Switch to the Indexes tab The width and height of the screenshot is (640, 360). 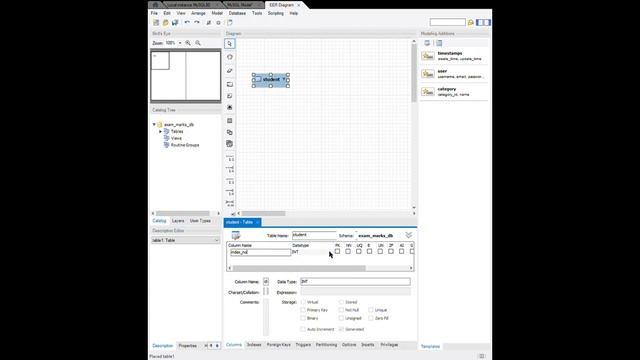point(254,345)
